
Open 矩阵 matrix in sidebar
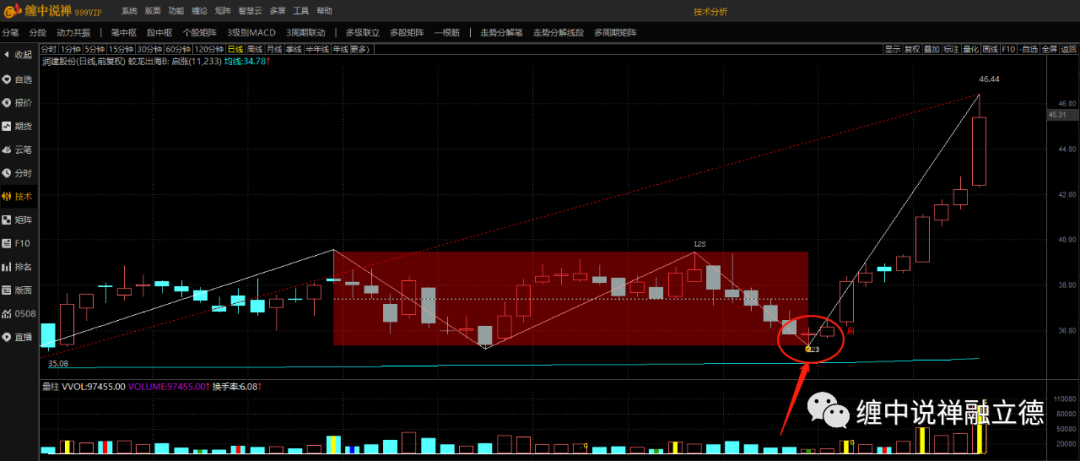click(x=19, y=220)
